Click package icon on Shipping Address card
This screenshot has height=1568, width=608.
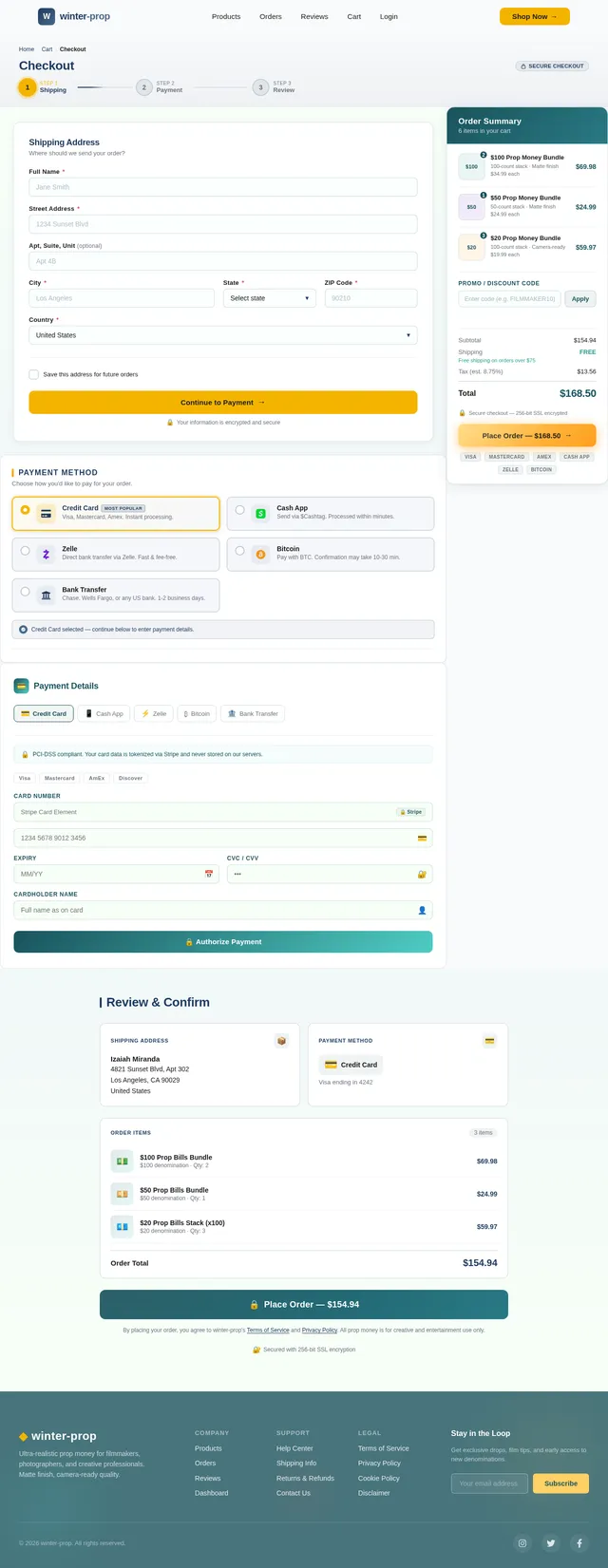click(x=281, y=1041)
